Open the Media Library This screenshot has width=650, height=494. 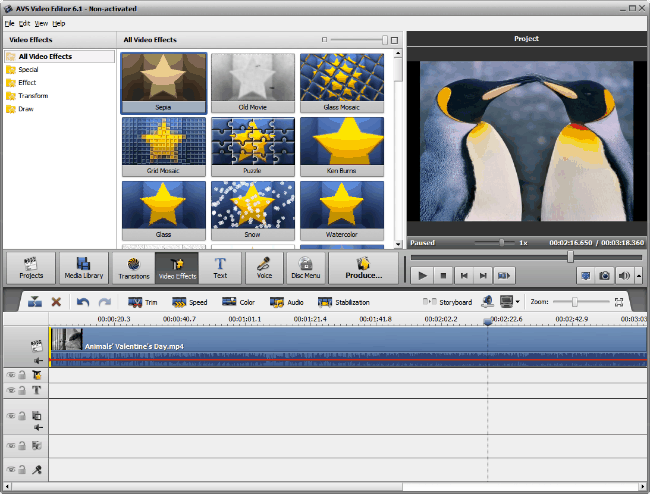[84, 267]
